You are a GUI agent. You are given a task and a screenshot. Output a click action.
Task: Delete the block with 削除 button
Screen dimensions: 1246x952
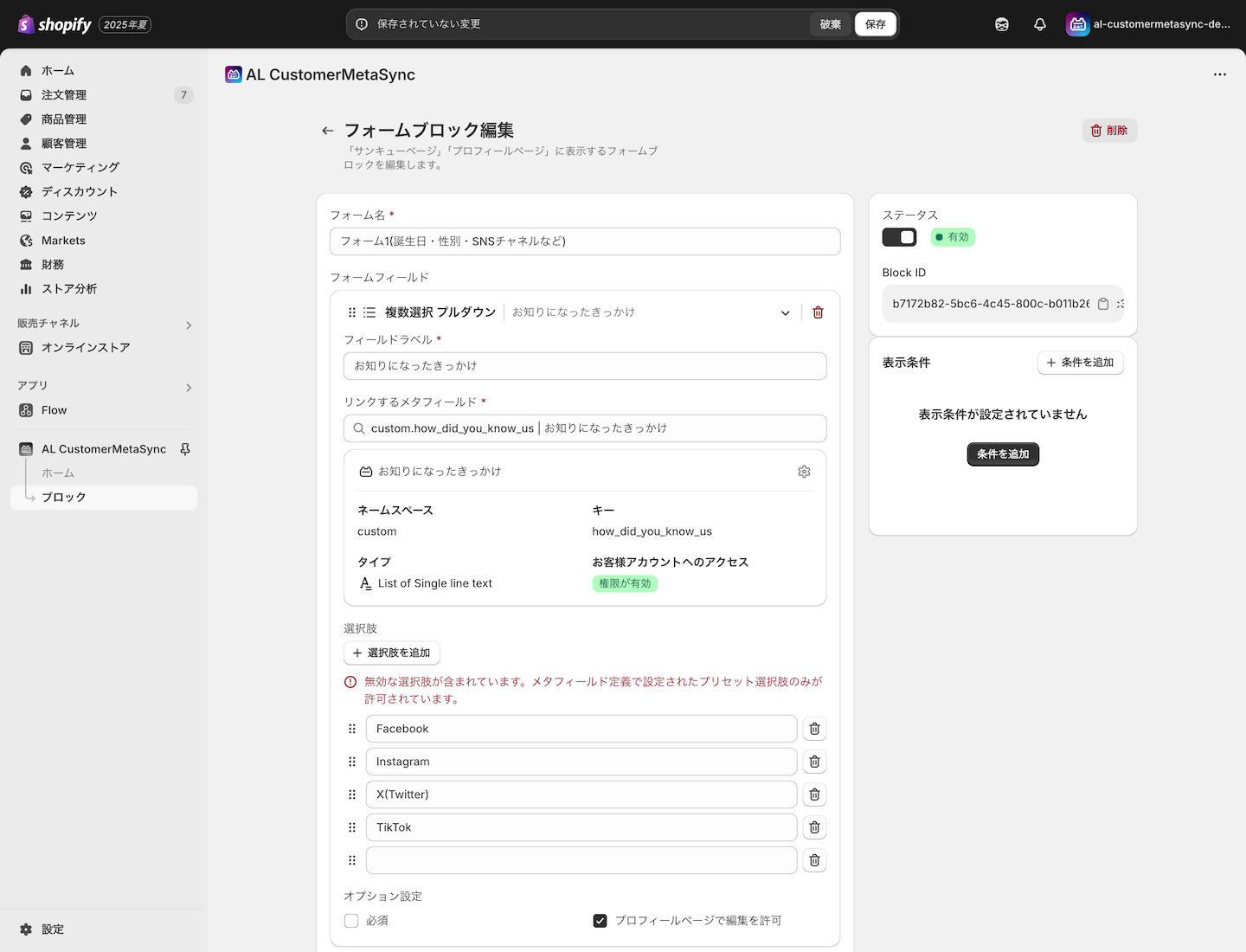(x=1109, y=131)
